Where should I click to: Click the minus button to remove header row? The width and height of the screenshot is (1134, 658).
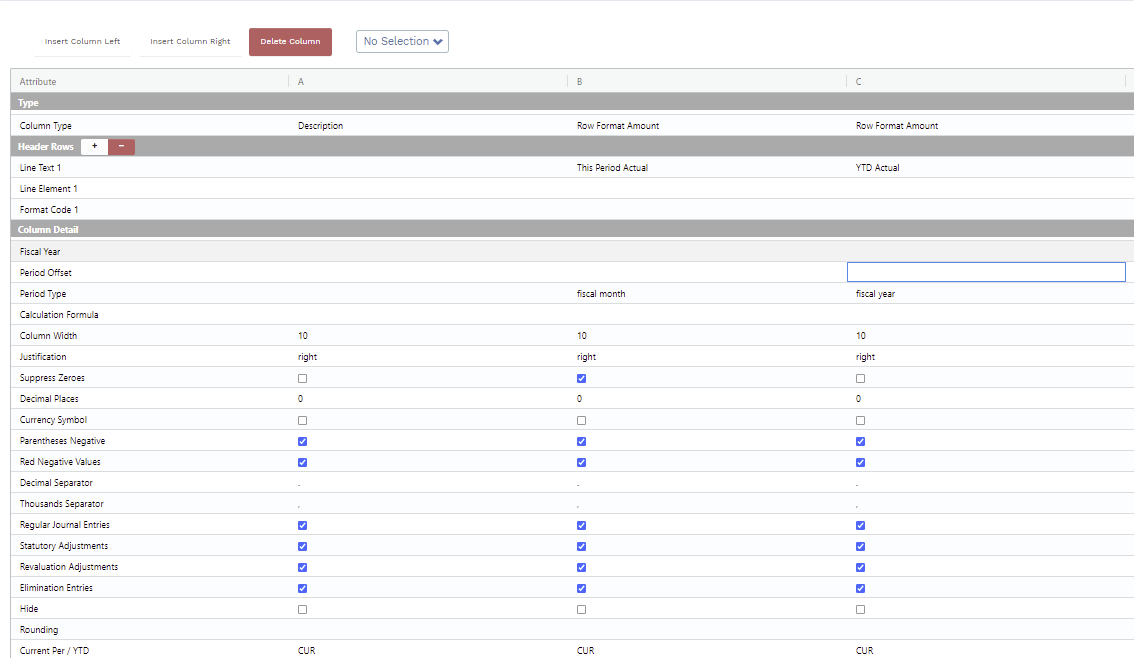121,147
